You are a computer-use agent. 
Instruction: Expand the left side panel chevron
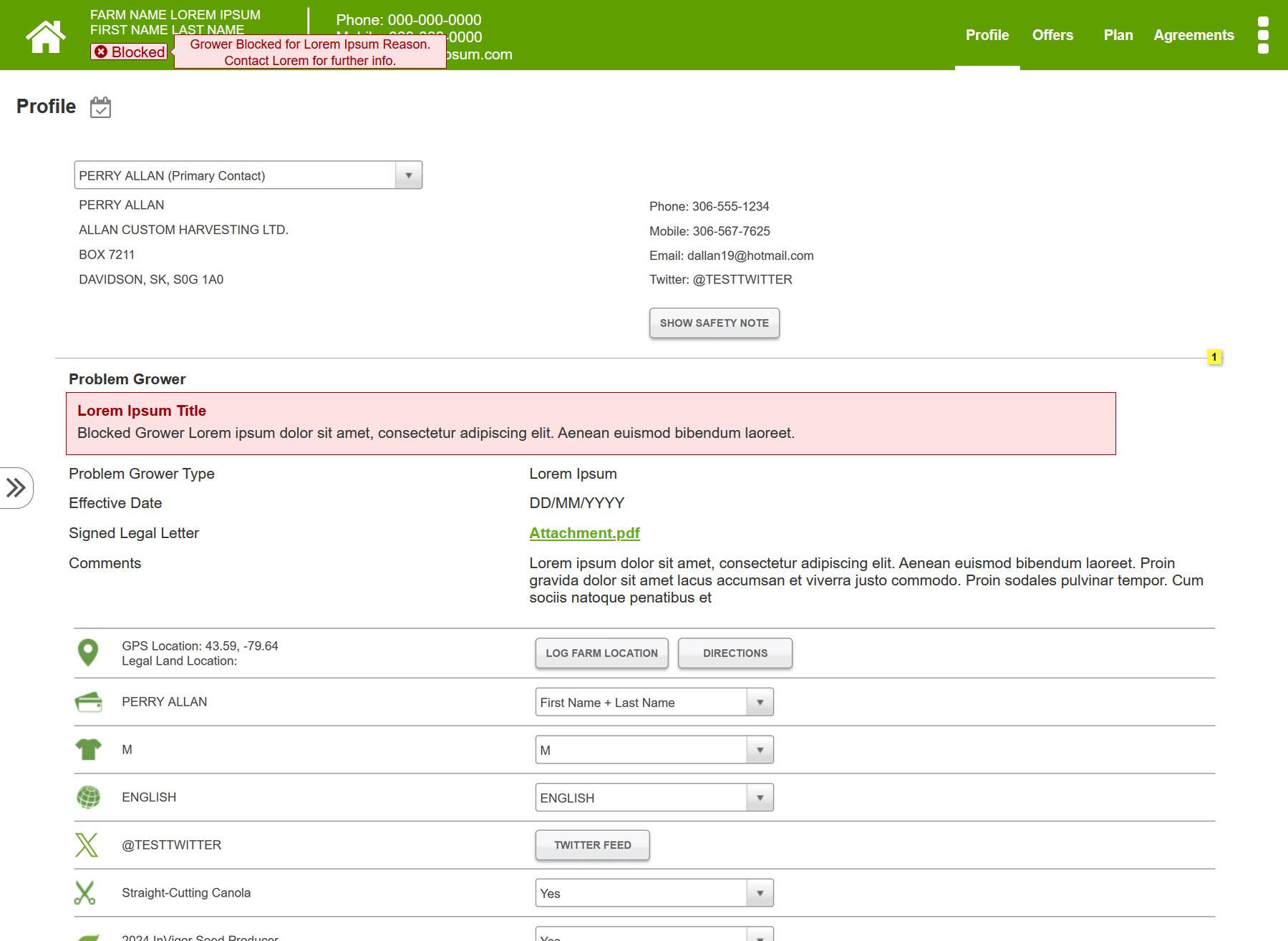click(16, 488)
